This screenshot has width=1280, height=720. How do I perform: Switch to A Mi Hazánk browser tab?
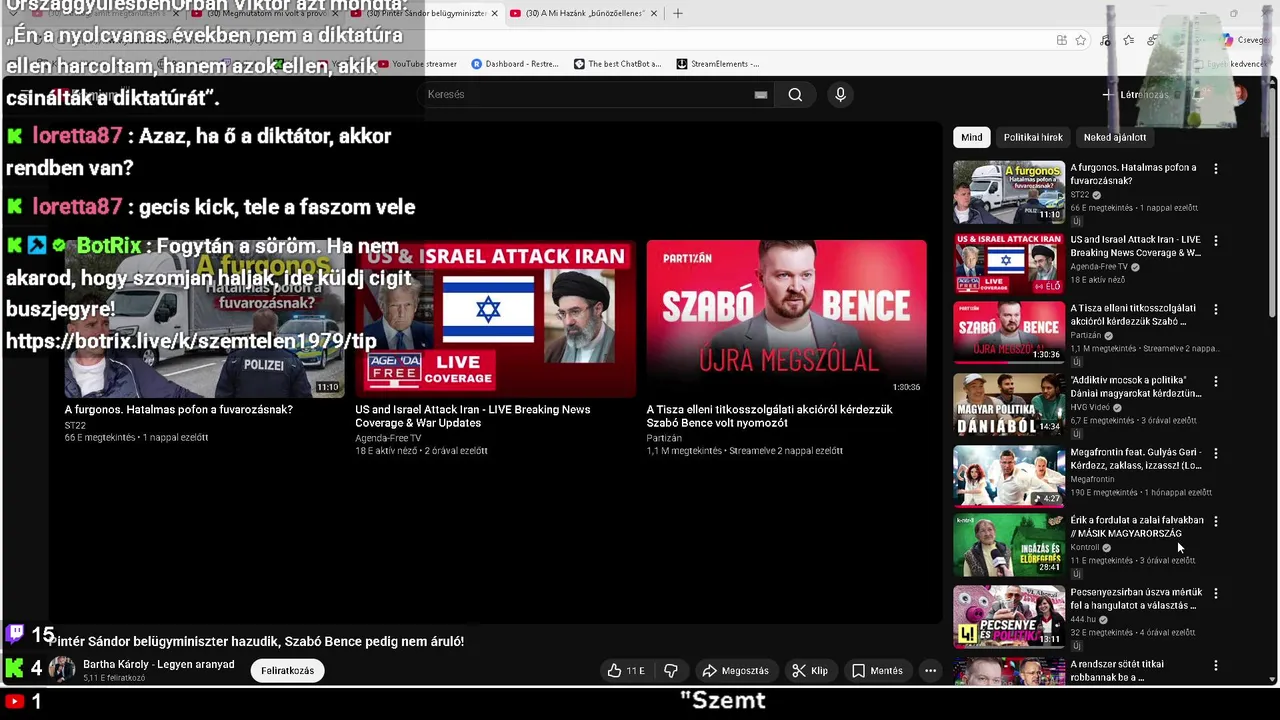(x=582, y=14)
